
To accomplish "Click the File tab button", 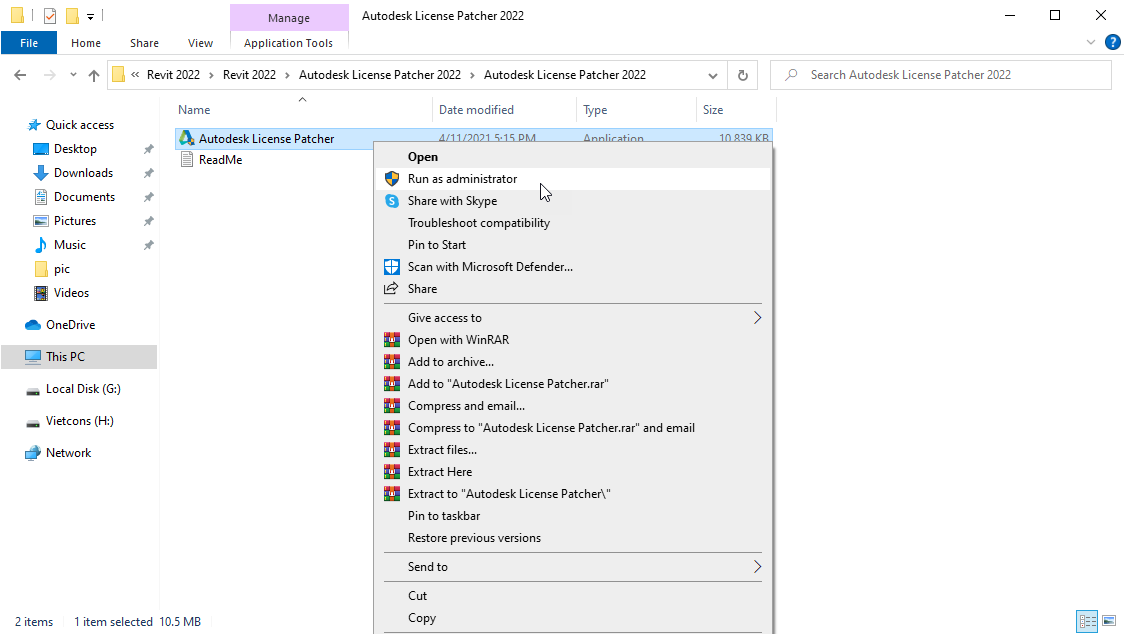I will (x=29, y=43).
